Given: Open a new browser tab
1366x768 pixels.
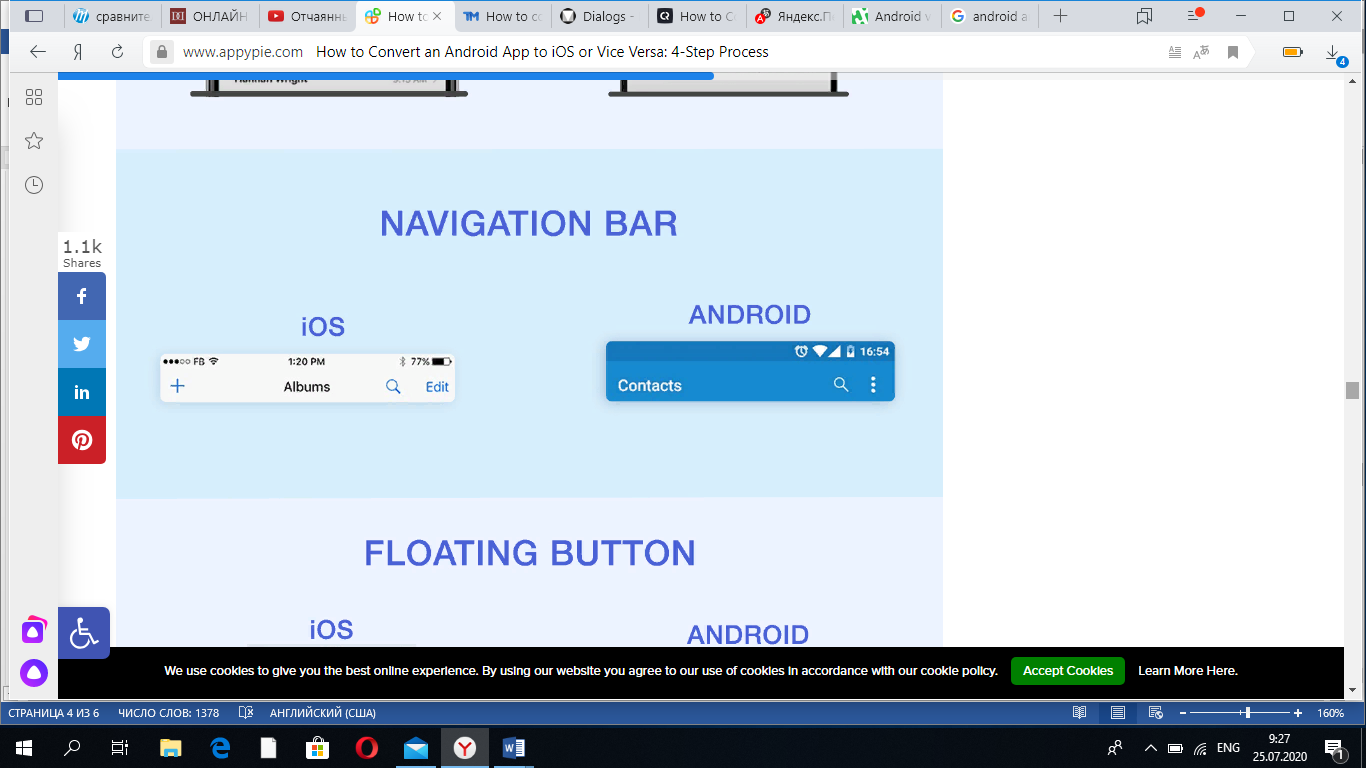Looking at the screenshot, I should 1061,16.
